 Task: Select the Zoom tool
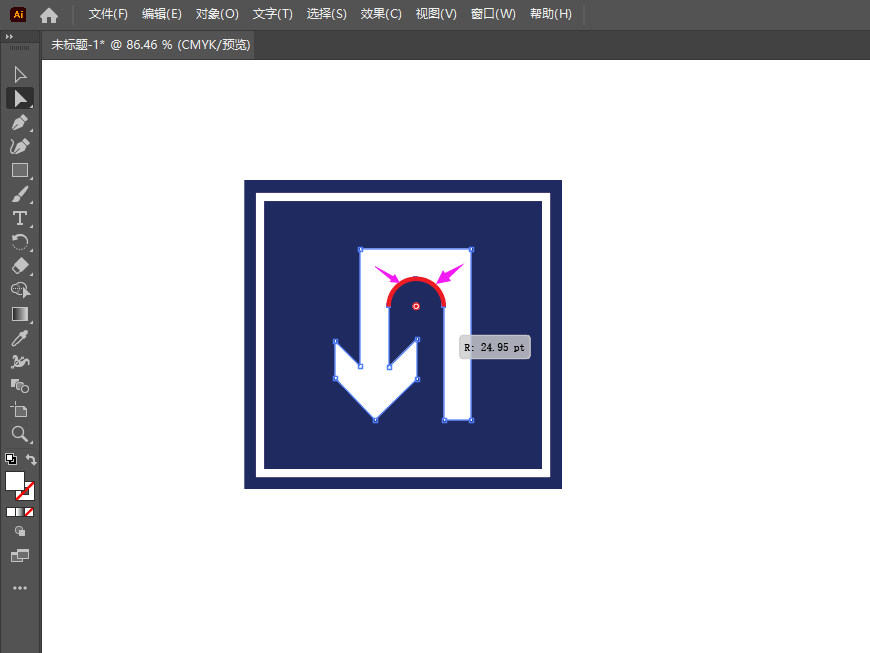(x=20, y=434)
